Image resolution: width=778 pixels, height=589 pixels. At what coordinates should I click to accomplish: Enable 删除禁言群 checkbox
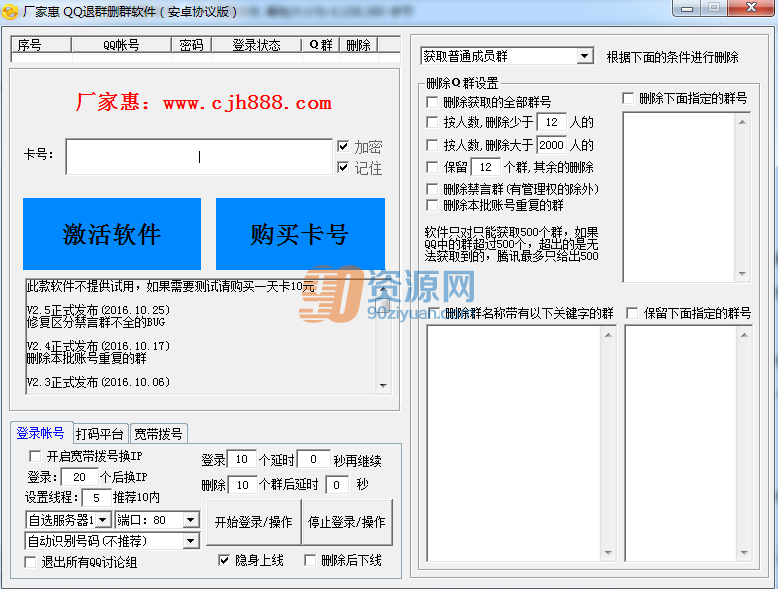pos(432,189)
